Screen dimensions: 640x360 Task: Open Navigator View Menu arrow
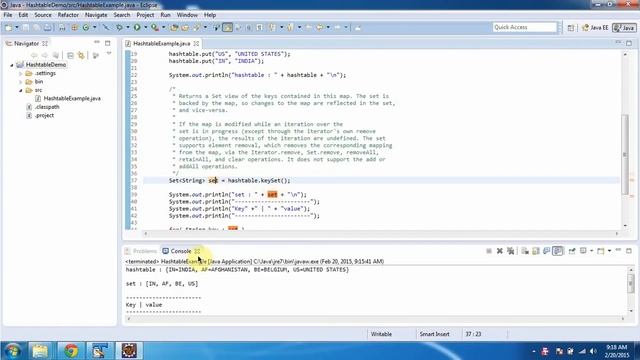(x=109, y=54)
